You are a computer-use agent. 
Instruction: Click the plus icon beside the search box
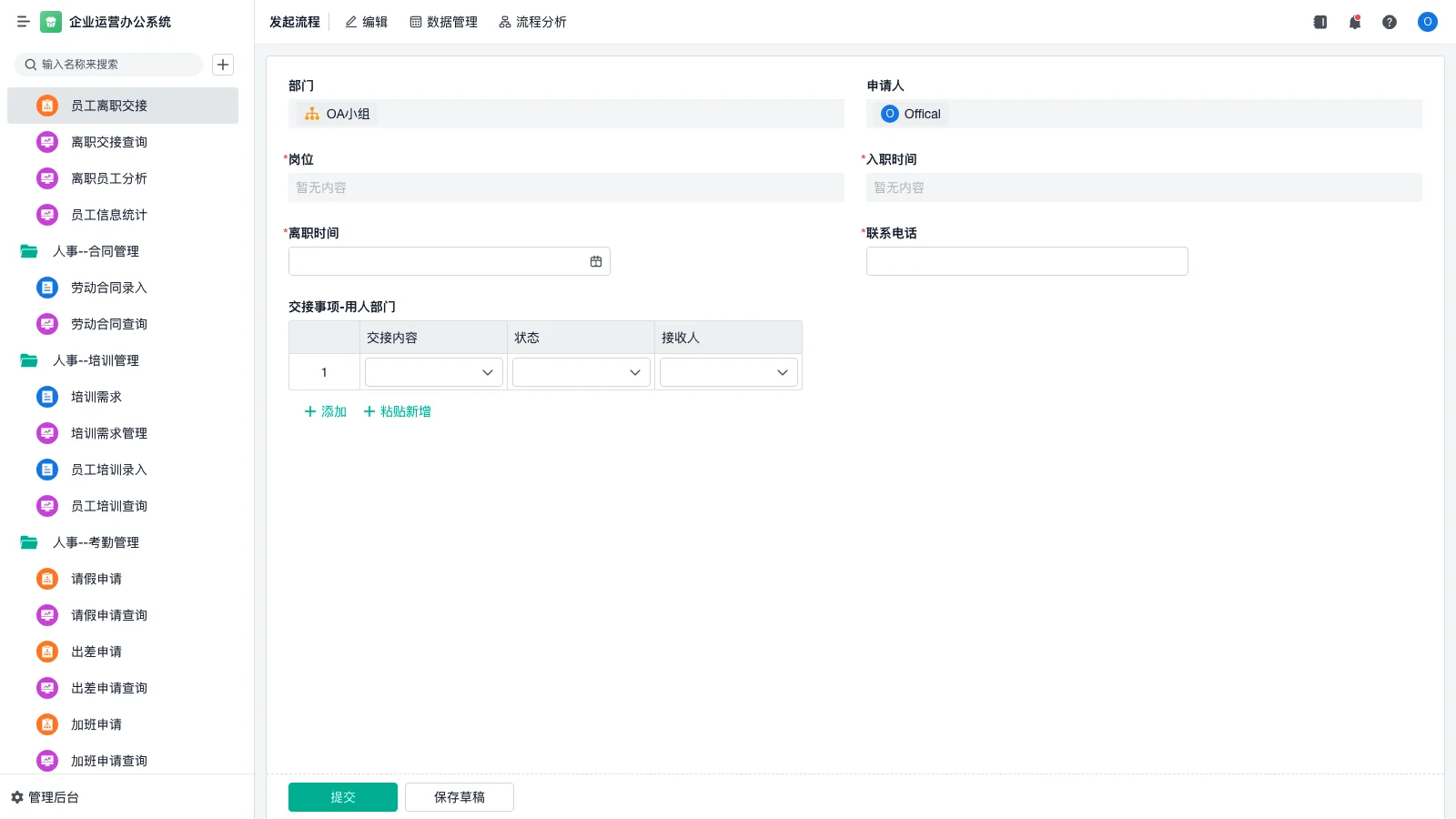click(x=223, y=65)
